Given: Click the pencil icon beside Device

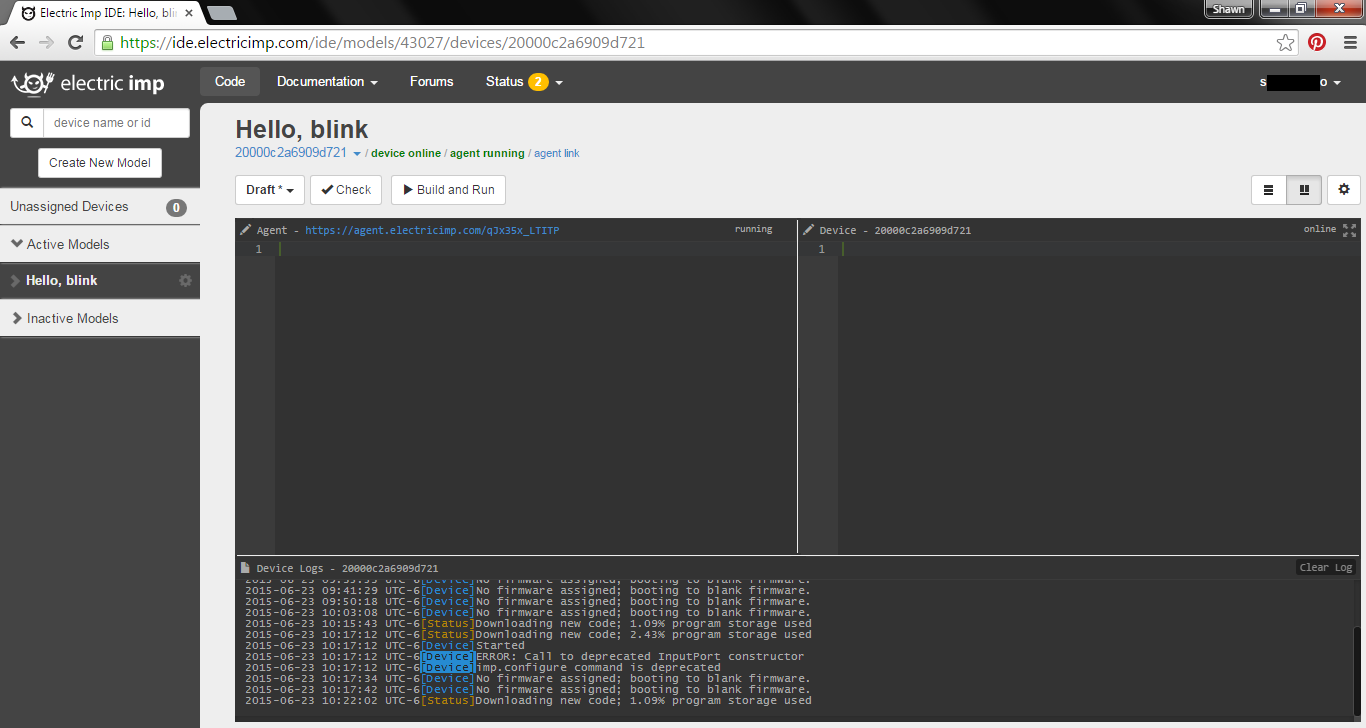Looking at the screenshot, I should click(808, 230).
